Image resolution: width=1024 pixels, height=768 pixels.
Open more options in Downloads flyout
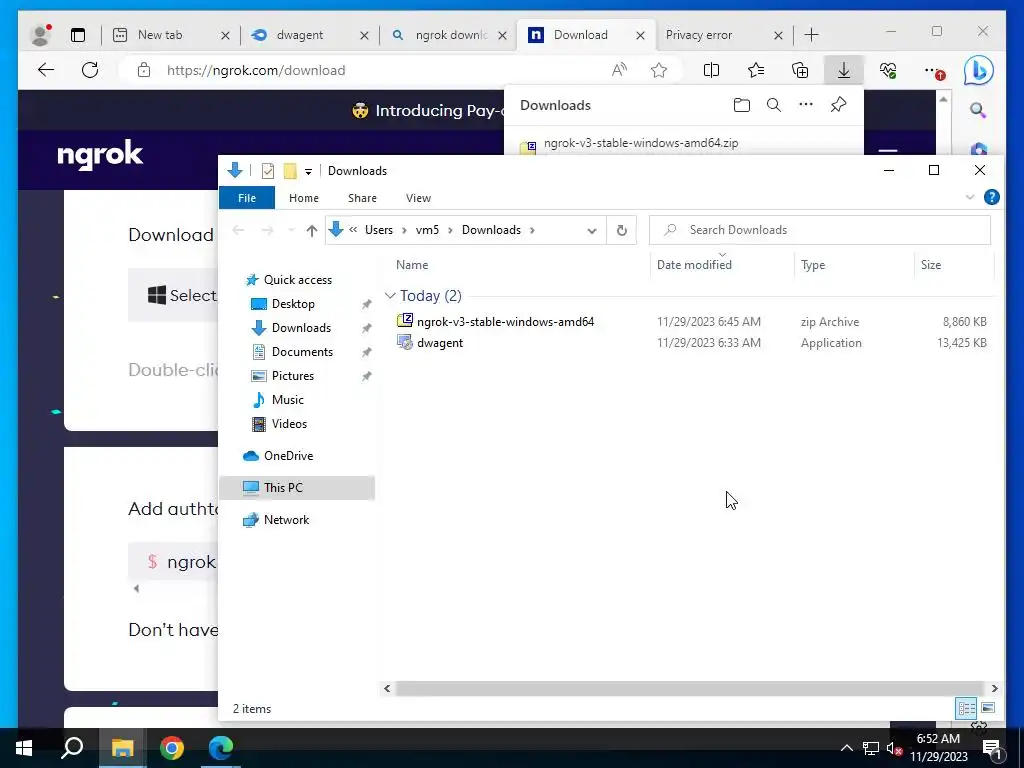[806, 104]
